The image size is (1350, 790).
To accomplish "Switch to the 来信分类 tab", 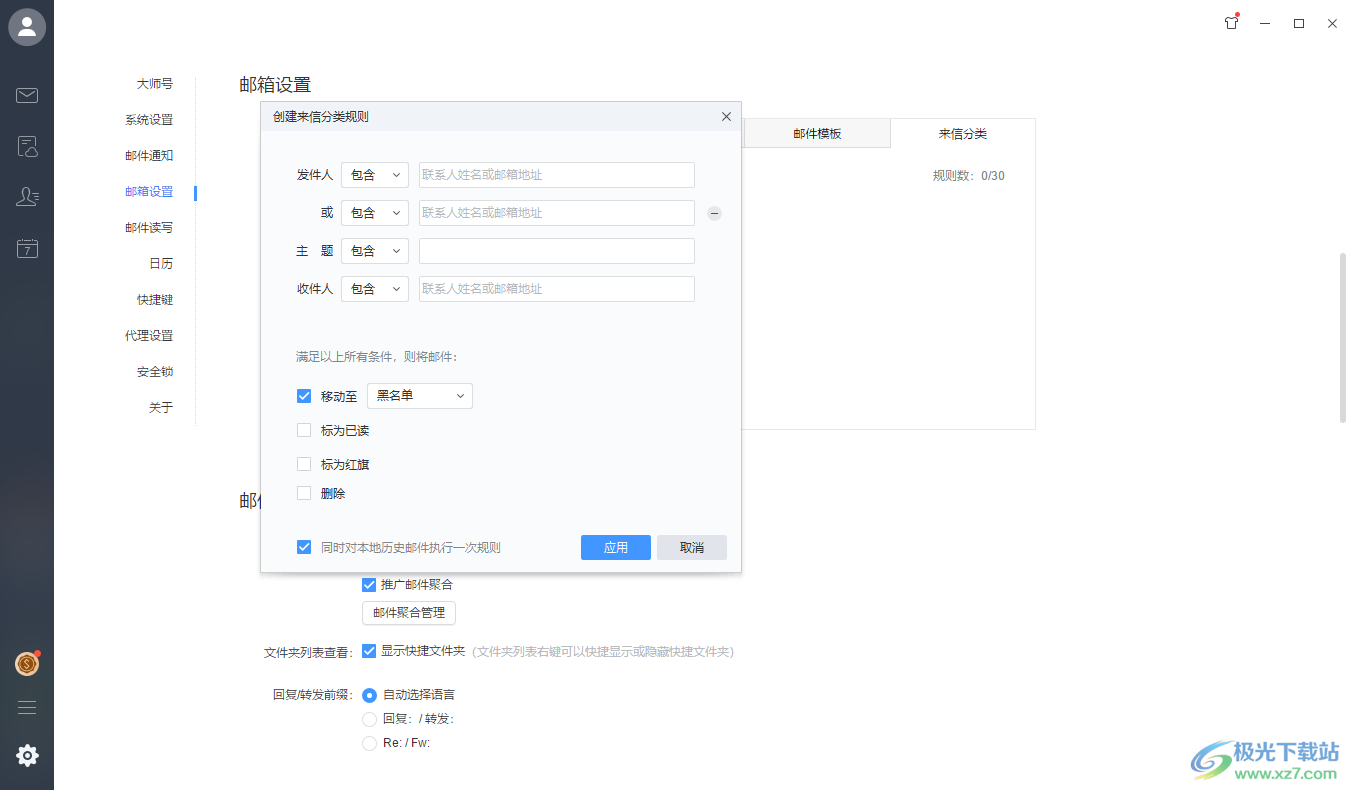I will coord(962,133).
